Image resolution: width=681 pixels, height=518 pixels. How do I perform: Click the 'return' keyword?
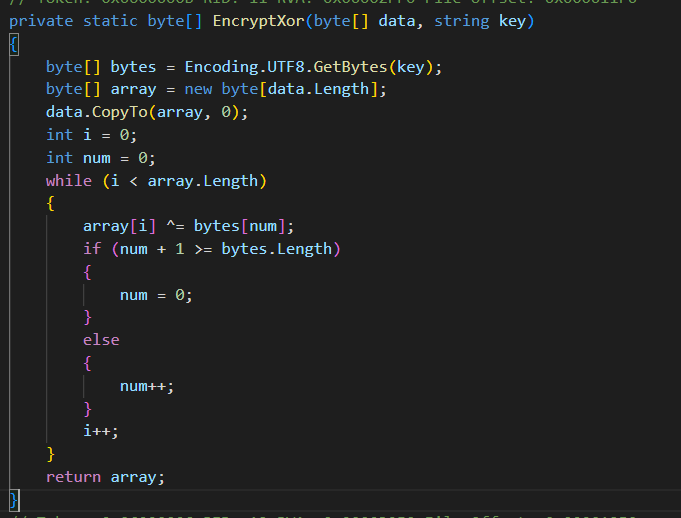click(x=73, y=477)
